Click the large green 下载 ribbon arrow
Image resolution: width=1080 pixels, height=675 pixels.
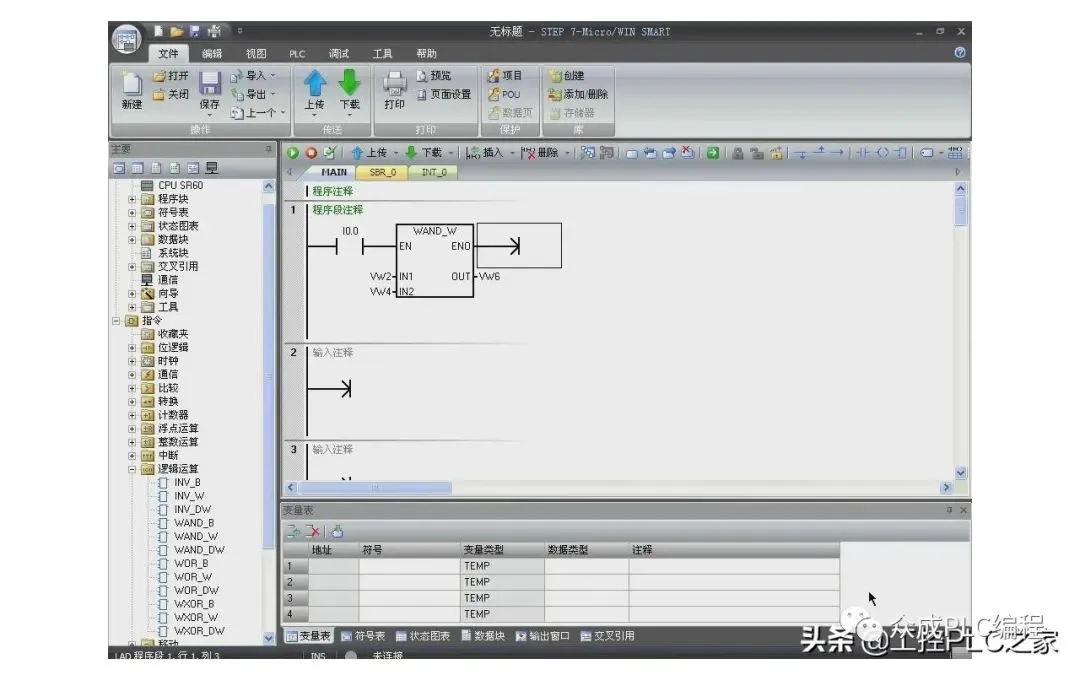tap(349, 83)
